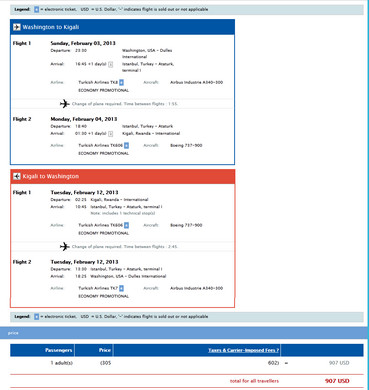Click the red bold 907 USD grand total
369x390 pixels.
click(337, 381)
